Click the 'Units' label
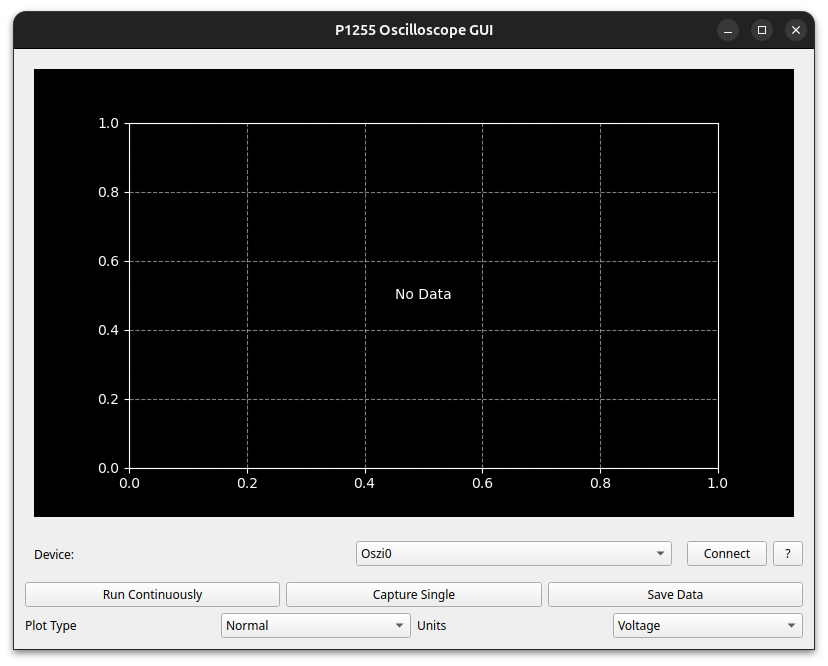The height and width of the screenshot is (666, 828). [431, 625]
